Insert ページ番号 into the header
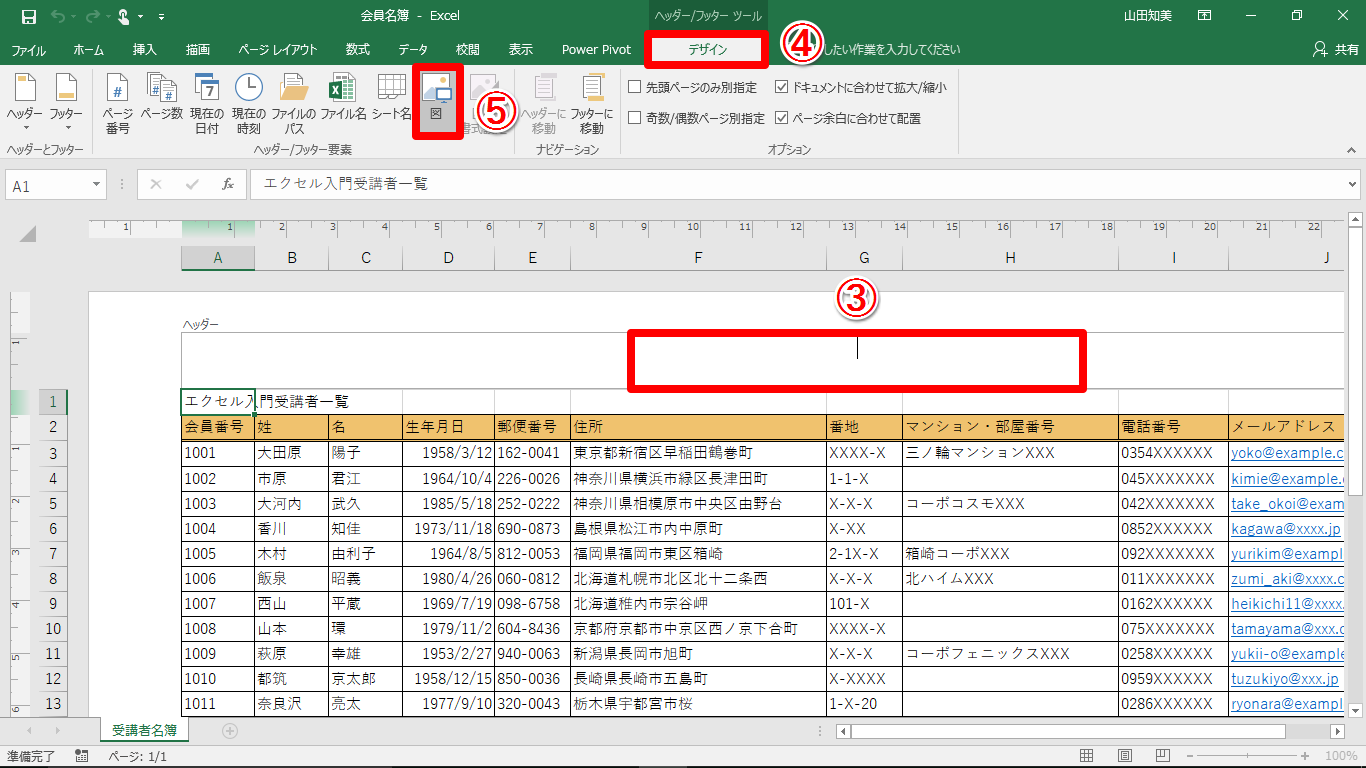 click(118, 103)
